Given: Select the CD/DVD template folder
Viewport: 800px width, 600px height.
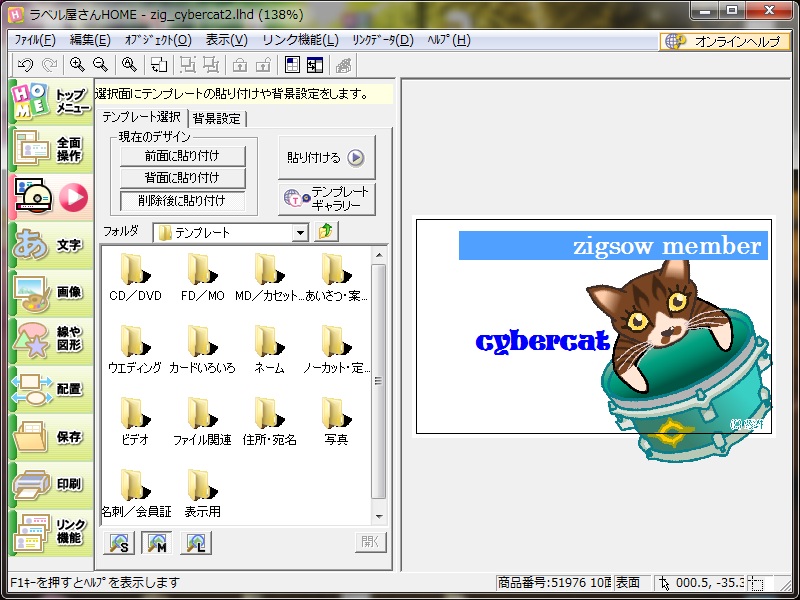Looking at the screenshot, I should 135,278.
